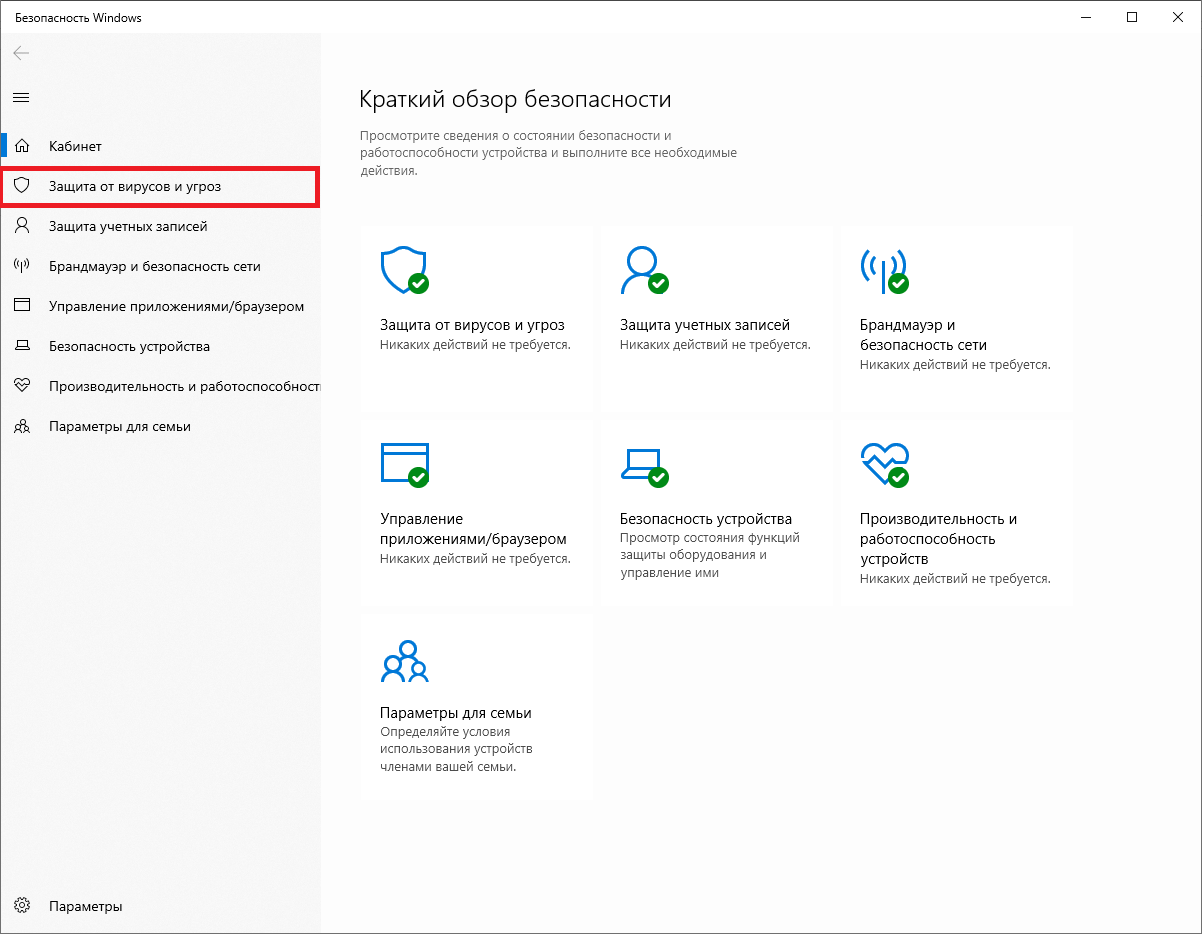
Task: Click the large heart health icon tile
Action: [x=884, y=464]
